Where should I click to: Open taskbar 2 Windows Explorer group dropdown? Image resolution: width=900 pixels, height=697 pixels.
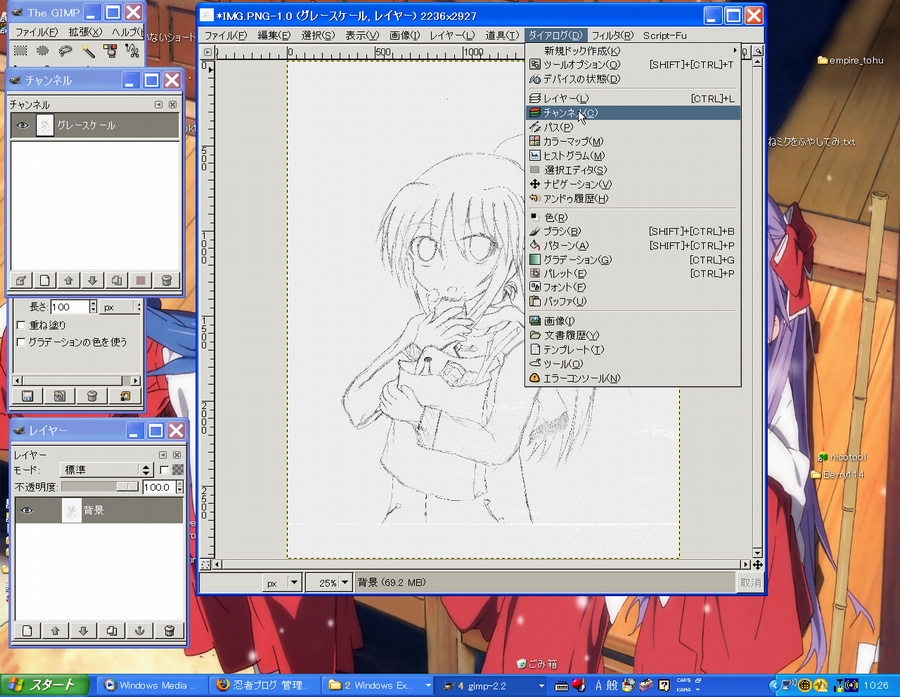click(x=428, y=686)
